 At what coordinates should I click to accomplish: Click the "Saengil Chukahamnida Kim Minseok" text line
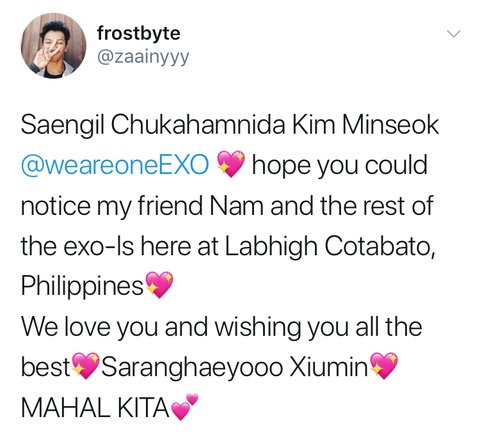click(x=230, y=125)
